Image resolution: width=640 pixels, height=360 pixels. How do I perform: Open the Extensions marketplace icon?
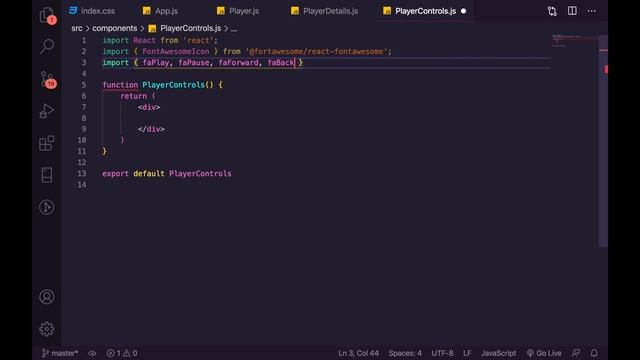click(47, 143)
